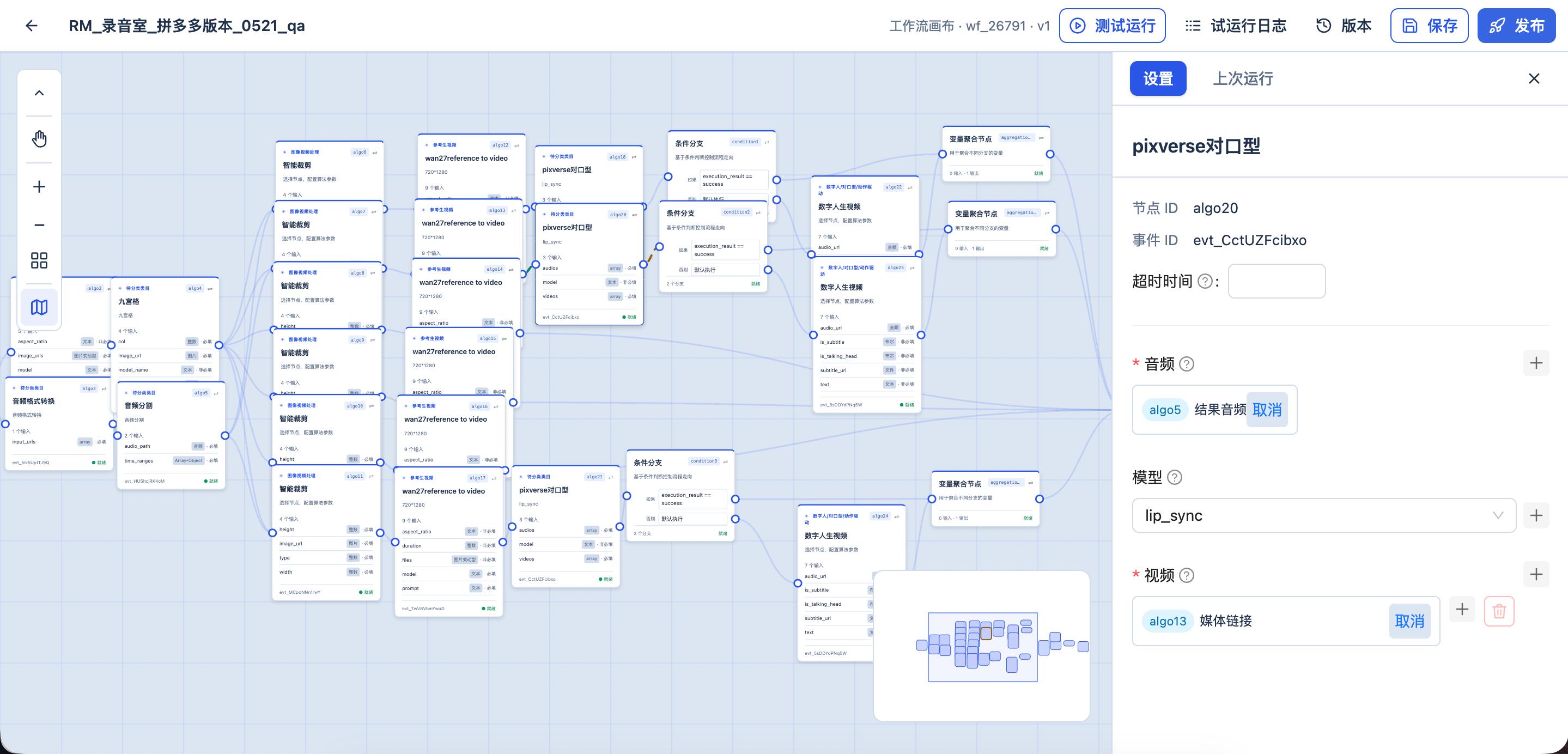Click the 超时时间 input field
This screenshot has width=1568, height=754.
click(1277, 281)
